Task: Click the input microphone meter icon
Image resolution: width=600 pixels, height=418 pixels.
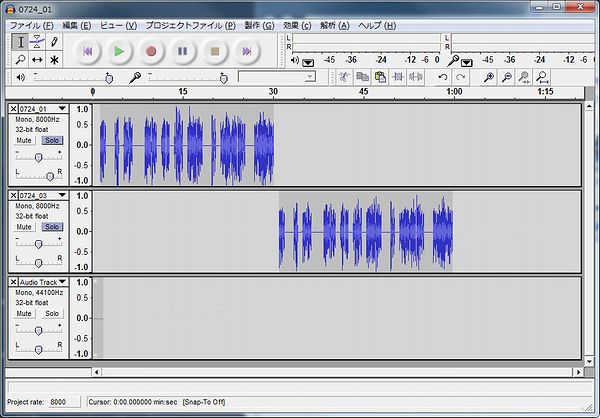Action: [x=453, y=60]
